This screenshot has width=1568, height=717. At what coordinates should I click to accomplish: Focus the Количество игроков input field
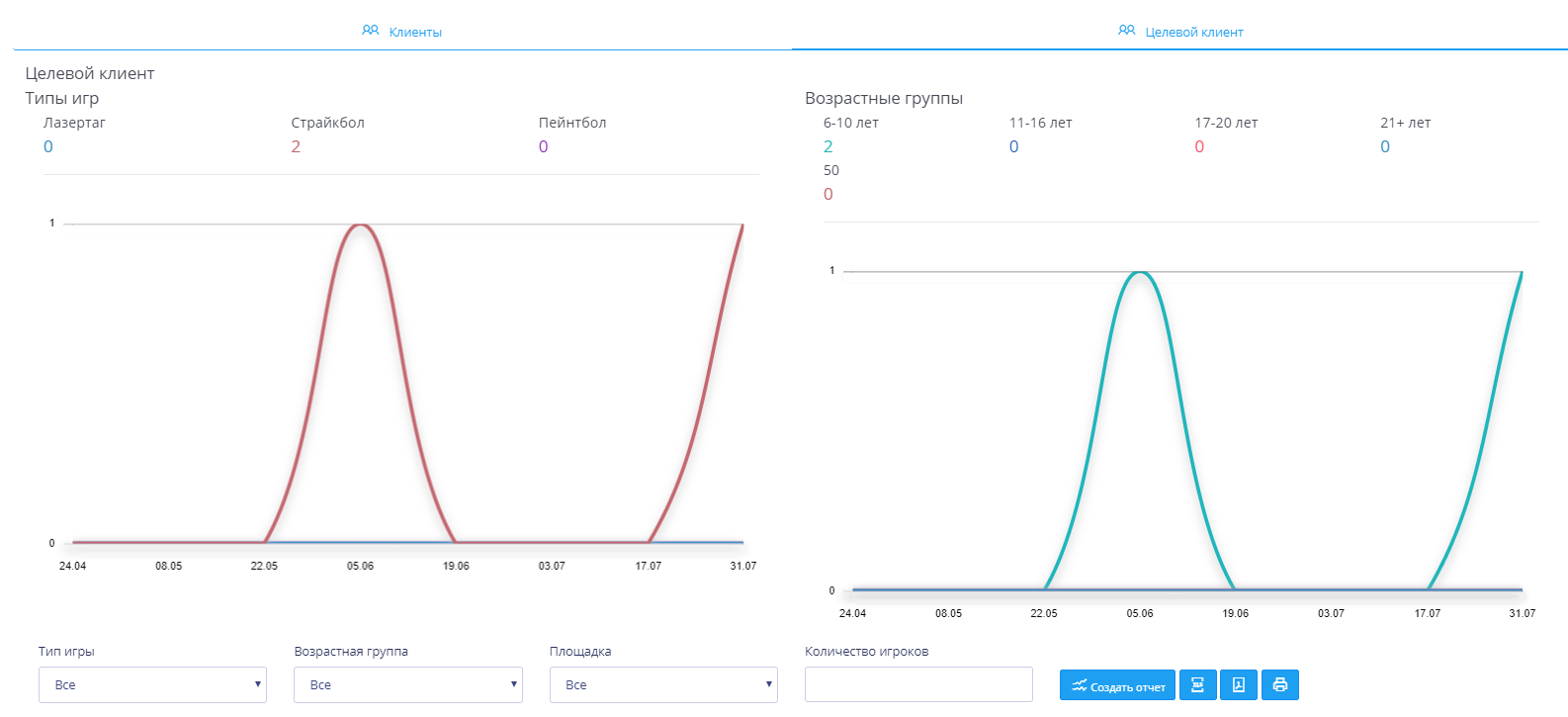(918, 684)
